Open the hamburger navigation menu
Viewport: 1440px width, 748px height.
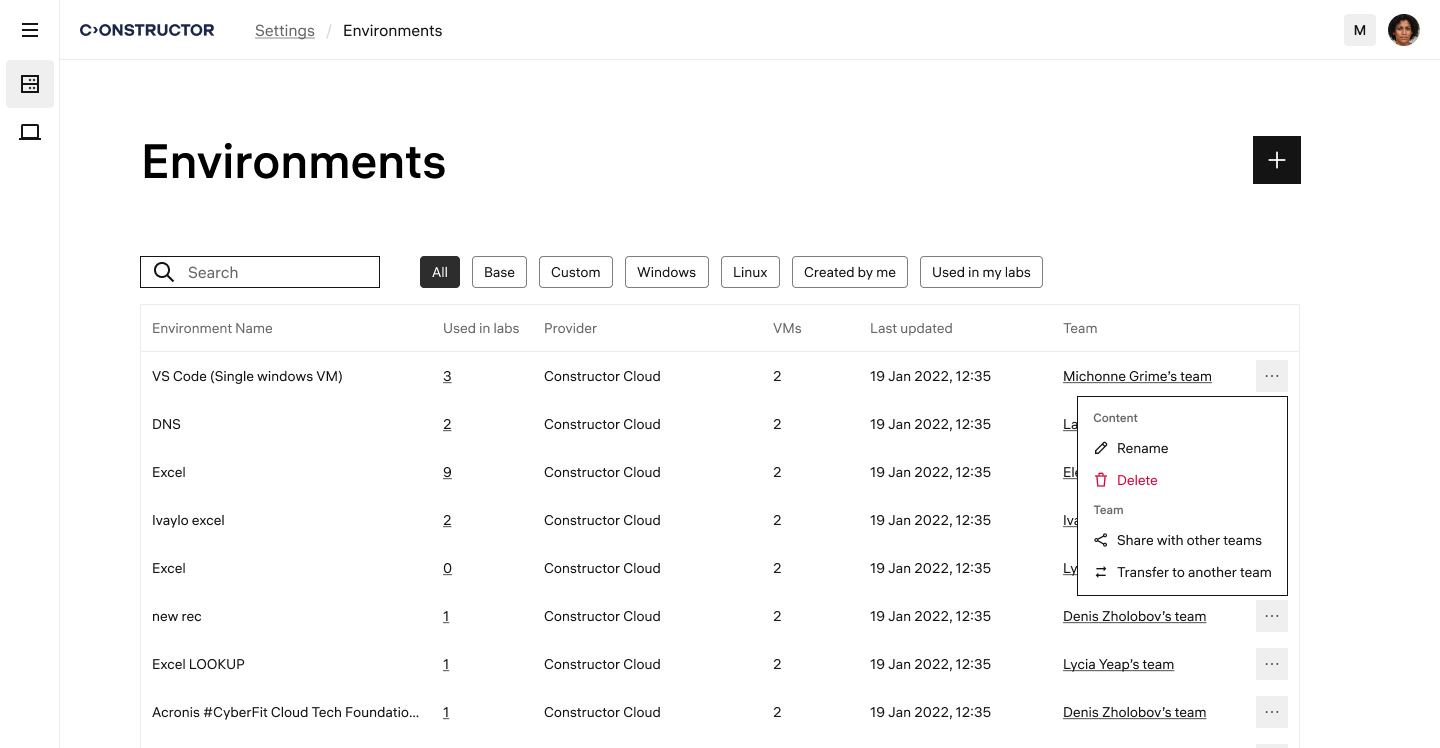30,30
